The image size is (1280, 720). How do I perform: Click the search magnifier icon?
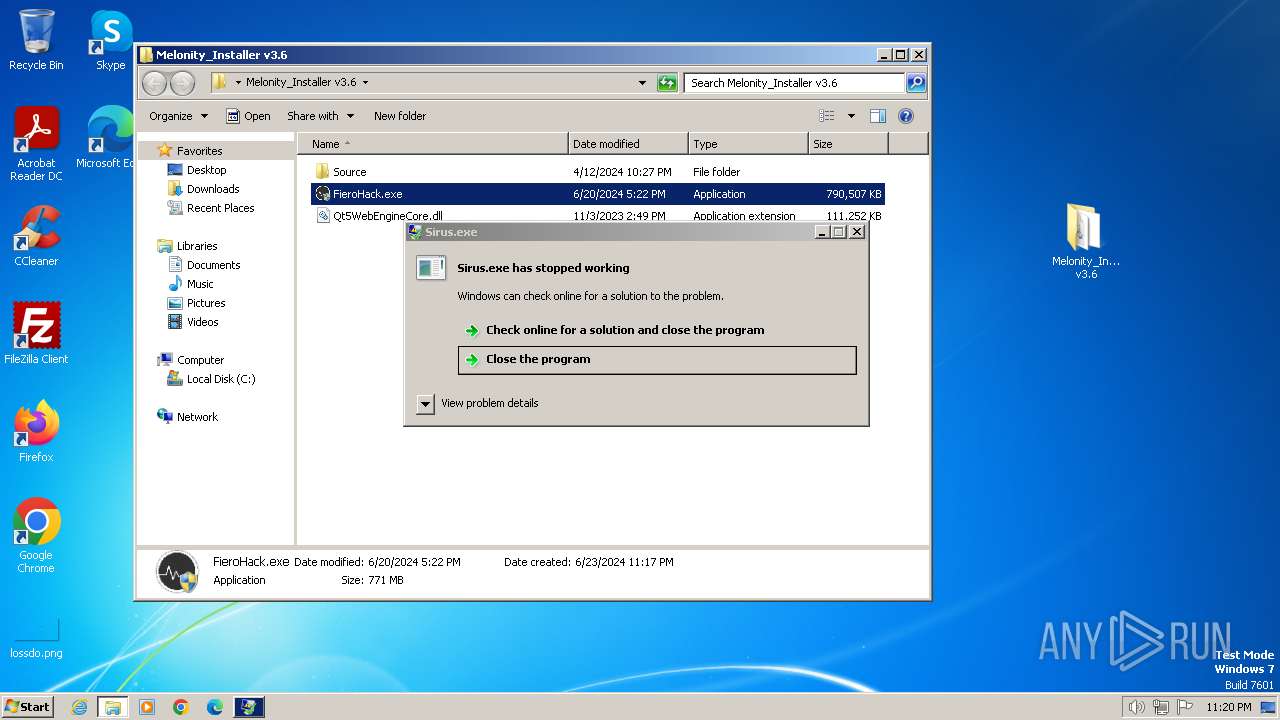point(915,83)
